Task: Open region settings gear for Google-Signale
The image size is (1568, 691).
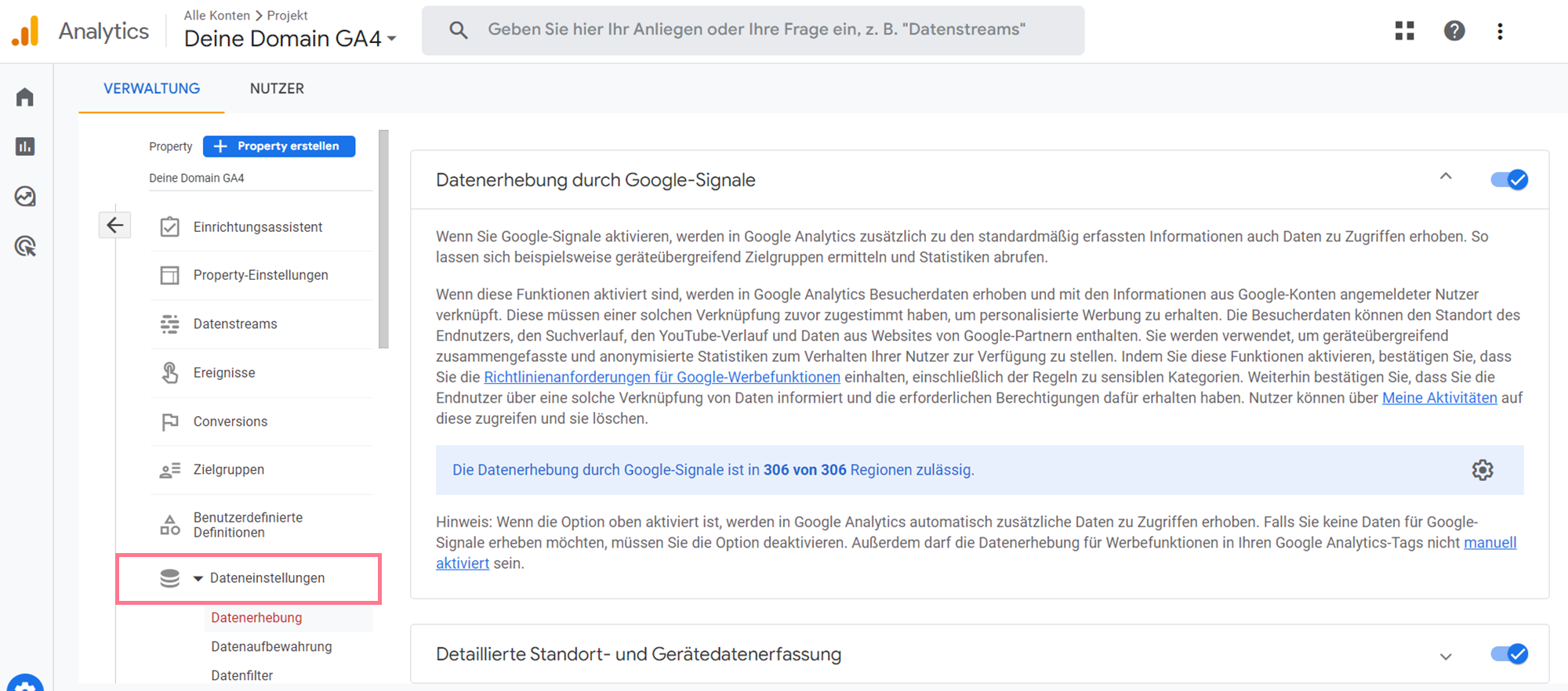Action: coord(1483,470)
